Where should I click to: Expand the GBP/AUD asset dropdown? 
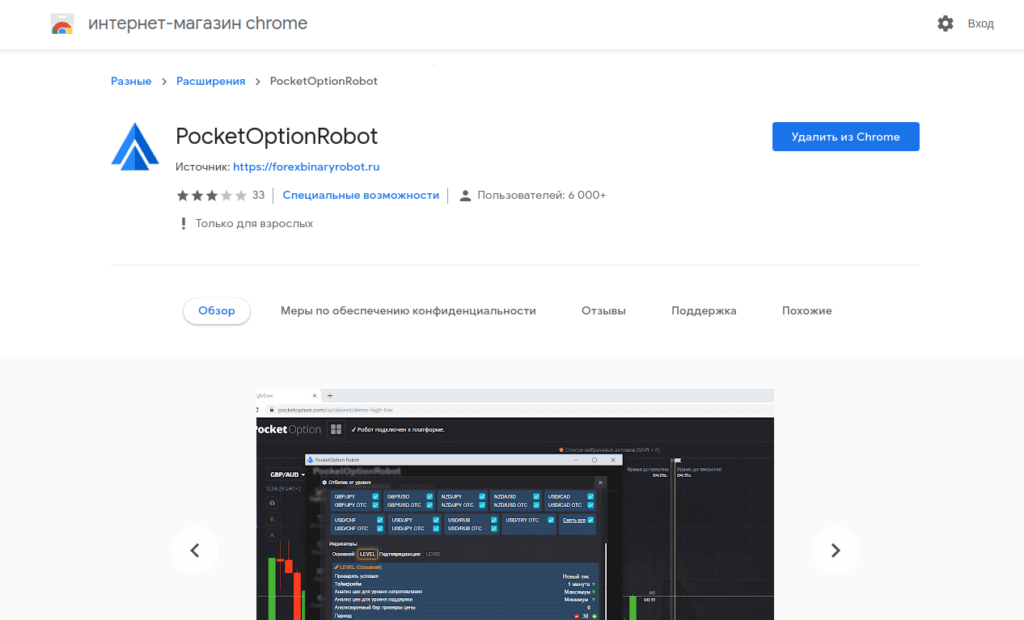pos(288,474)
